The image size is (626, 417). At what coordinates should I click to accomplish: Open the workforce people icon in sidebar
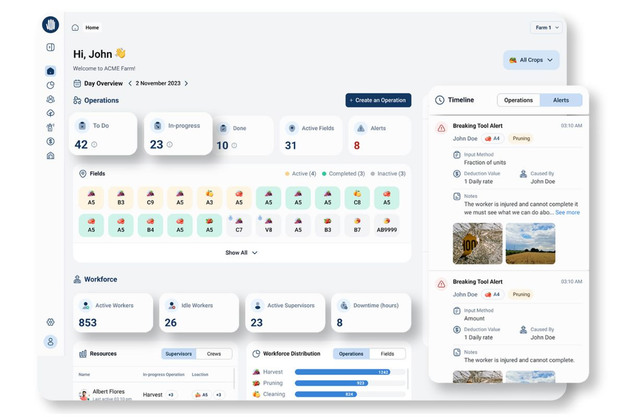pos(50,100)
